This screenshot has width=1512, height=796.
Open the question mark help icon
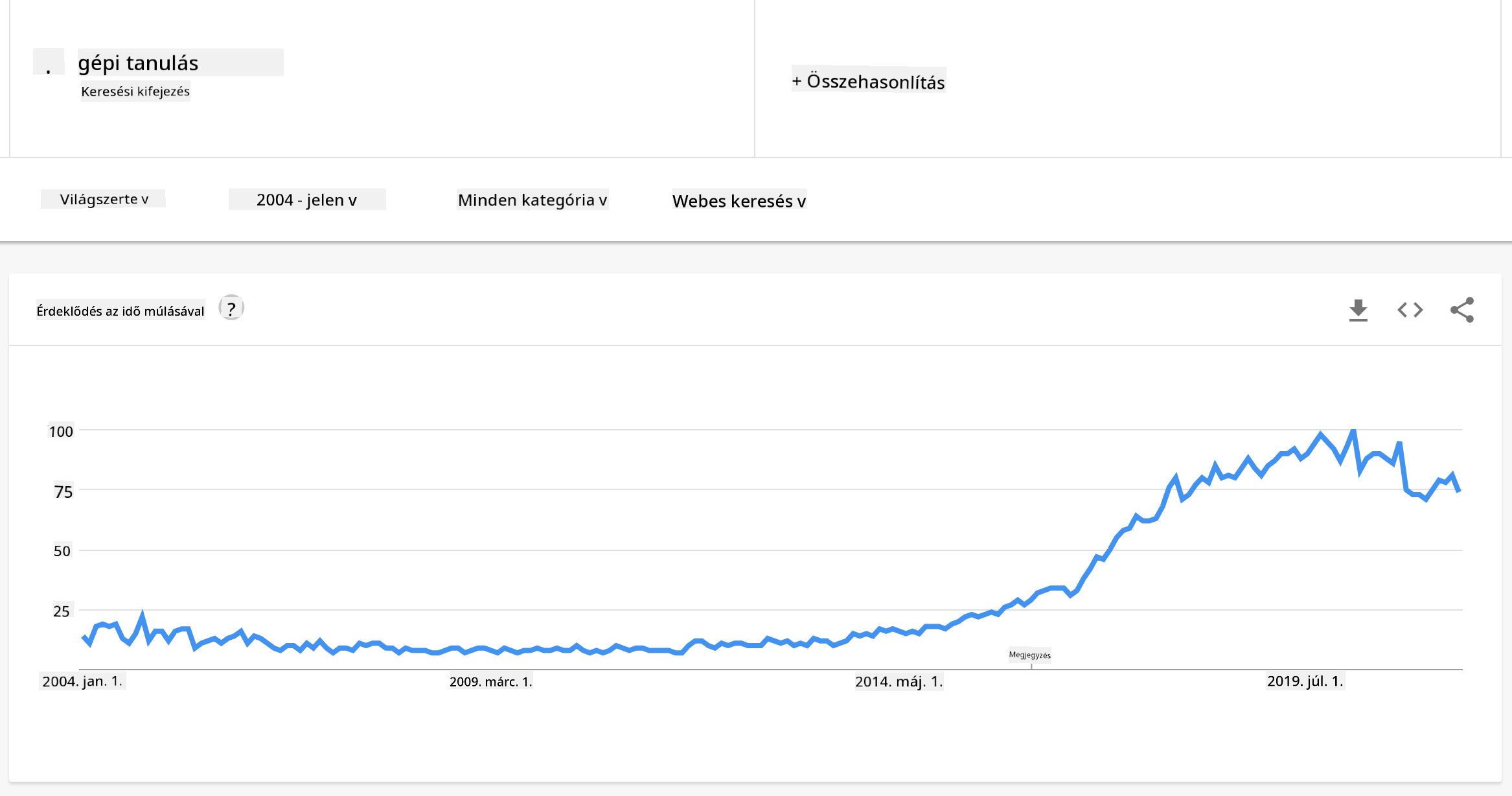[231, 309]
